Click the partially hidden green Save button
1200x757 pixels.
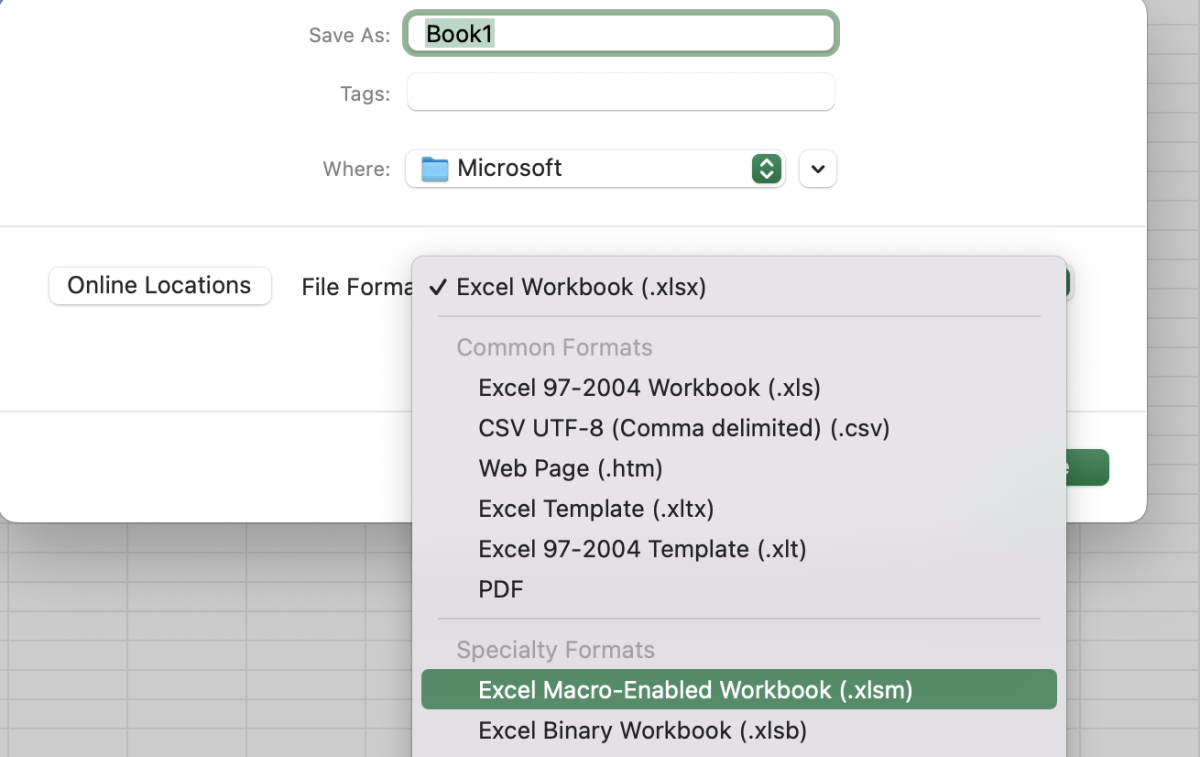pos(1087,468)
